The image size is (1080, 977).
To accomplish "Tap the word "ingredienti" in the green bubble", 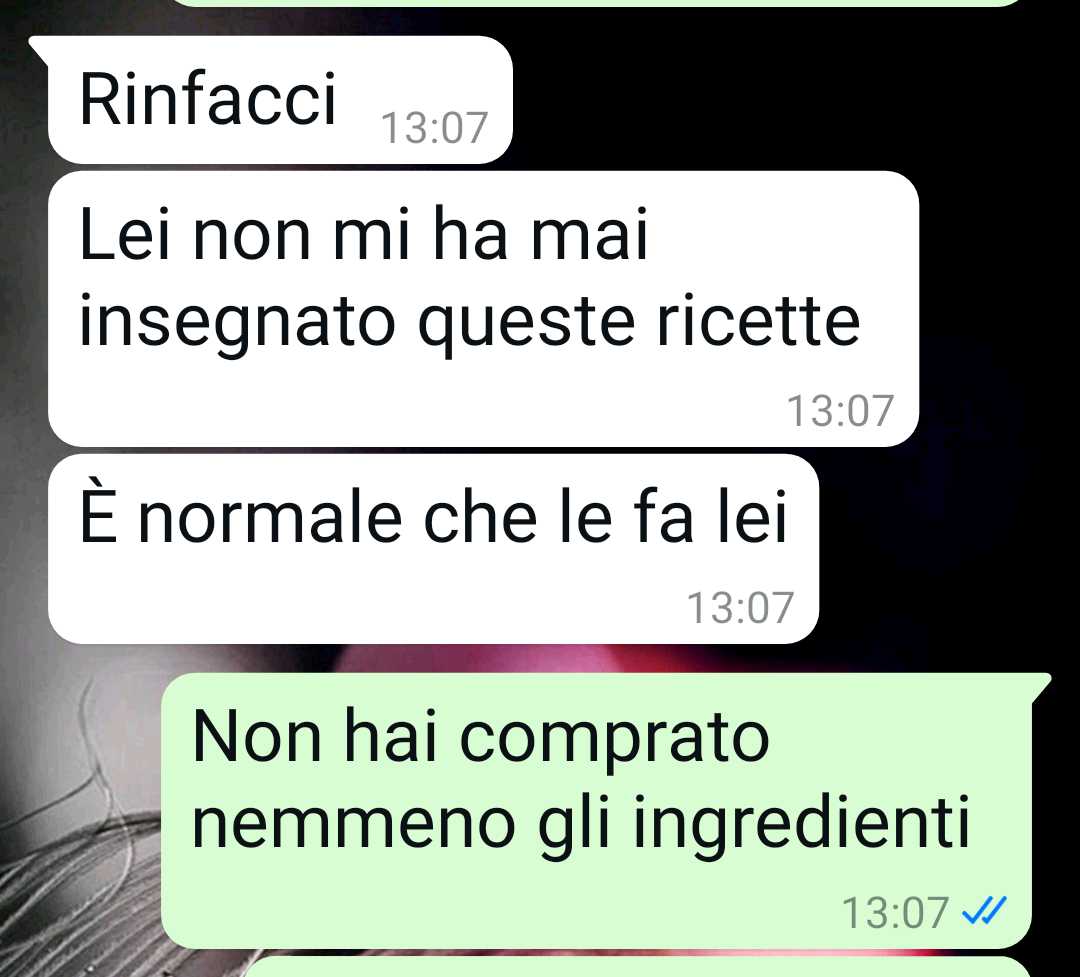I will (x=801, y=823).
